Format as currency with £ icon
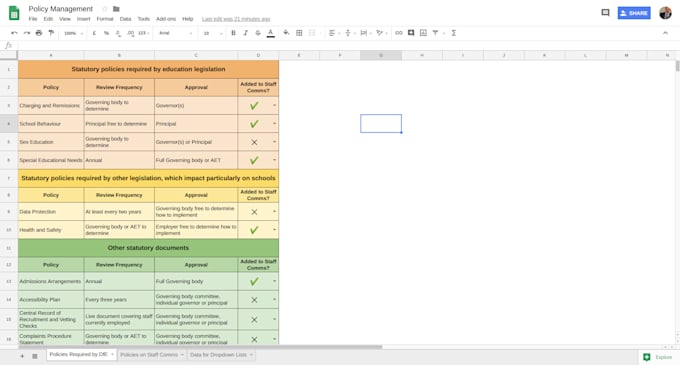The image size is (680, 365). [x=94, y=33]
